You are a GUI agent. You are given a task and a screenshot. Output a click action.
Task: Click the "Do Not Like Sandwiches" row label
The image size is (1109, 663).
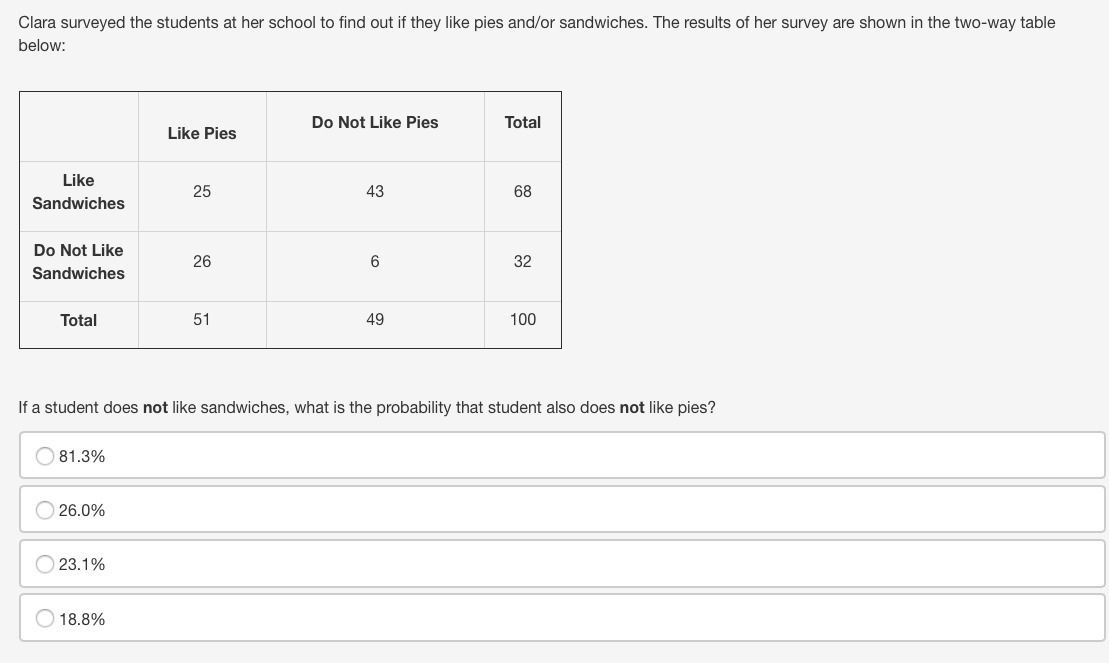click(78, 262)
